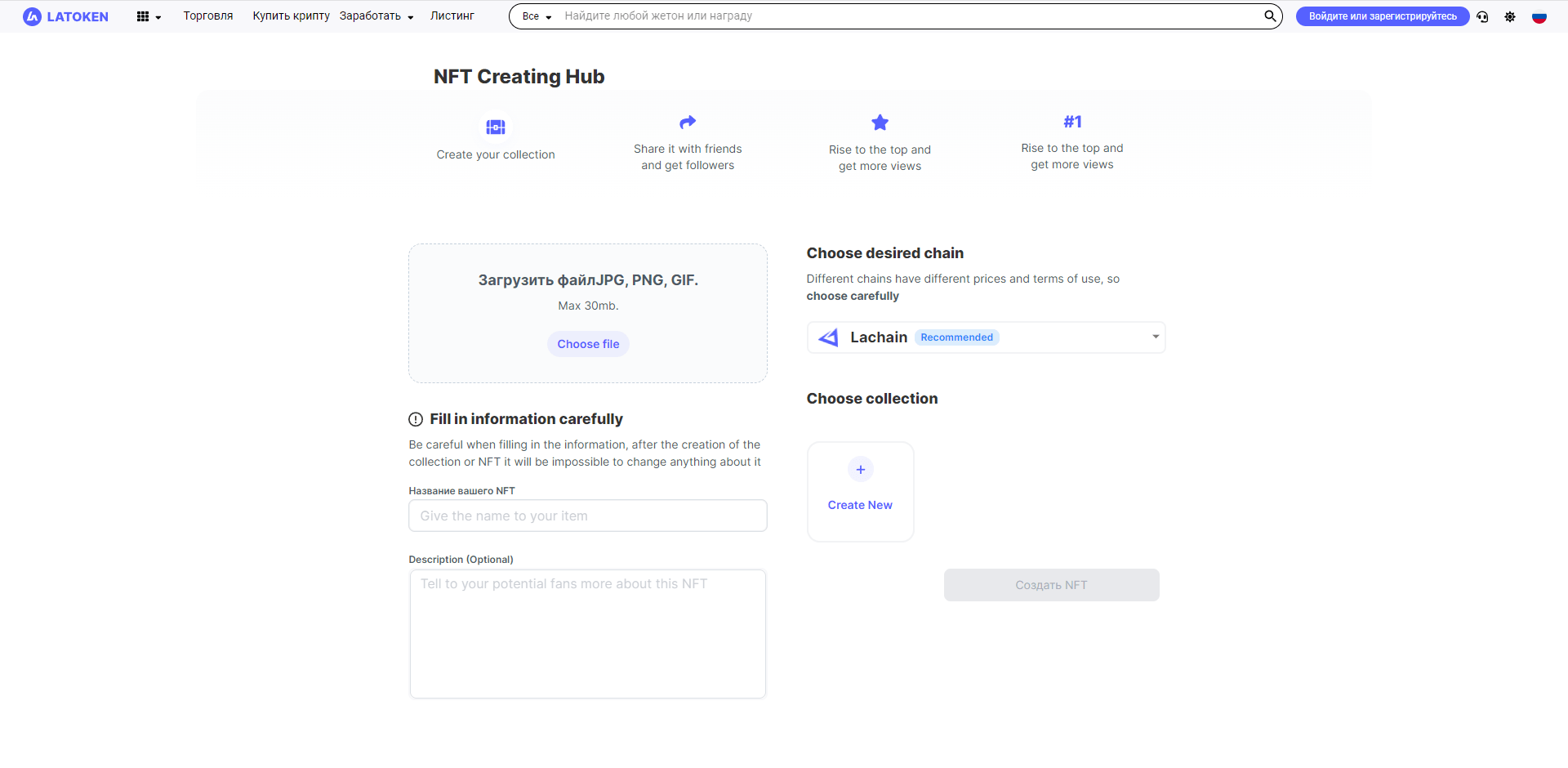The width and height of the screenshot is (1568, 768).
Task: Focus the NFT name input field
Action: pyautogui.click(x=587, y=516)
